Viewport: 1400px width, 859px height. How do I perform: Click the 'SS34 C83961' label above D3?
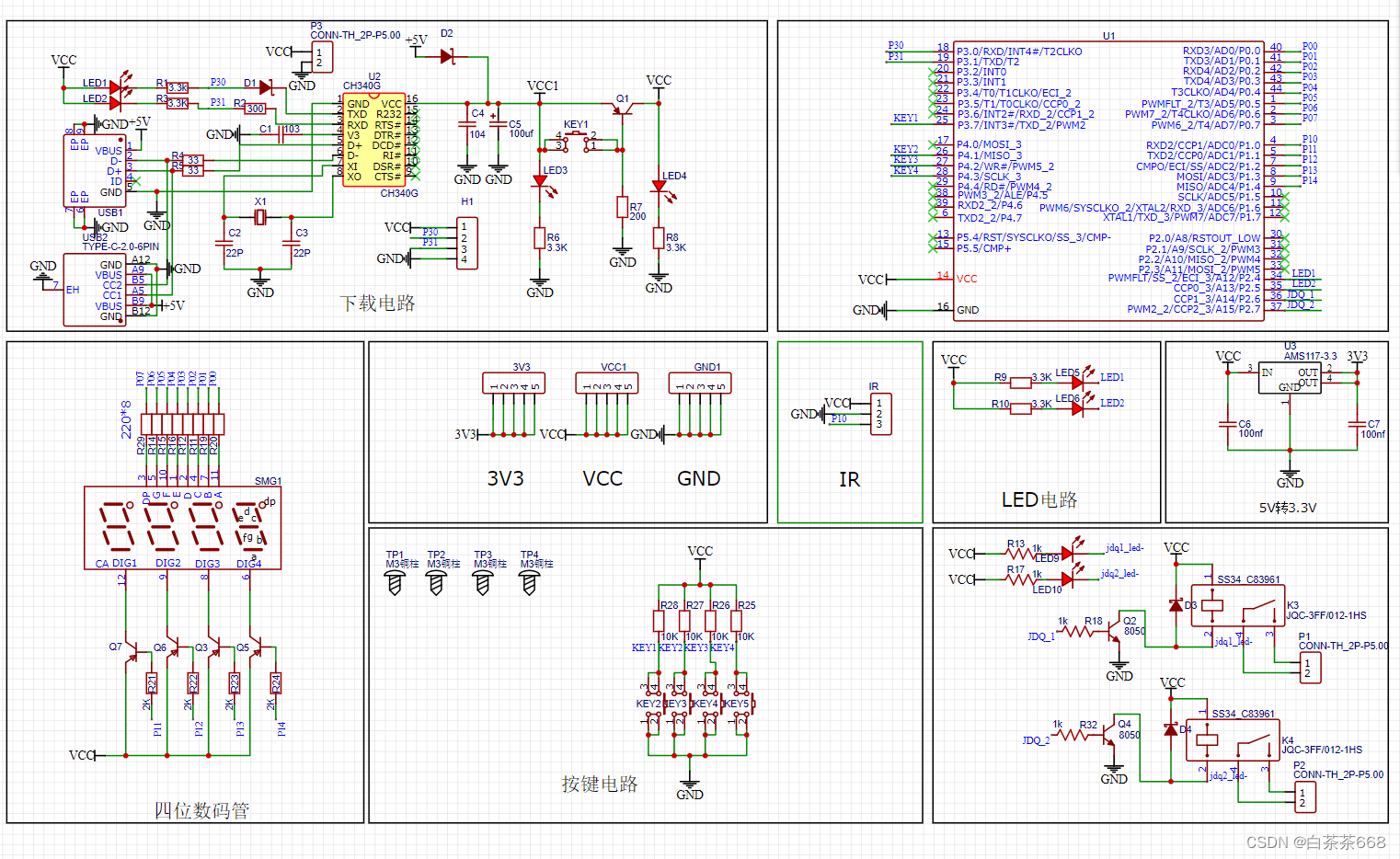tap(1248, 579)
